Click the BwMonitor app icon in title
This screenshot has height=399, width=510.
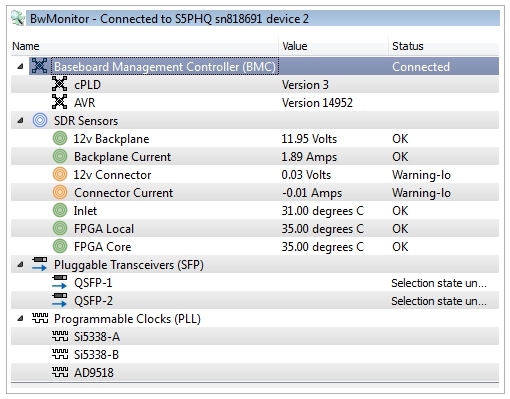pyautogui.click(x=17, y=18)
